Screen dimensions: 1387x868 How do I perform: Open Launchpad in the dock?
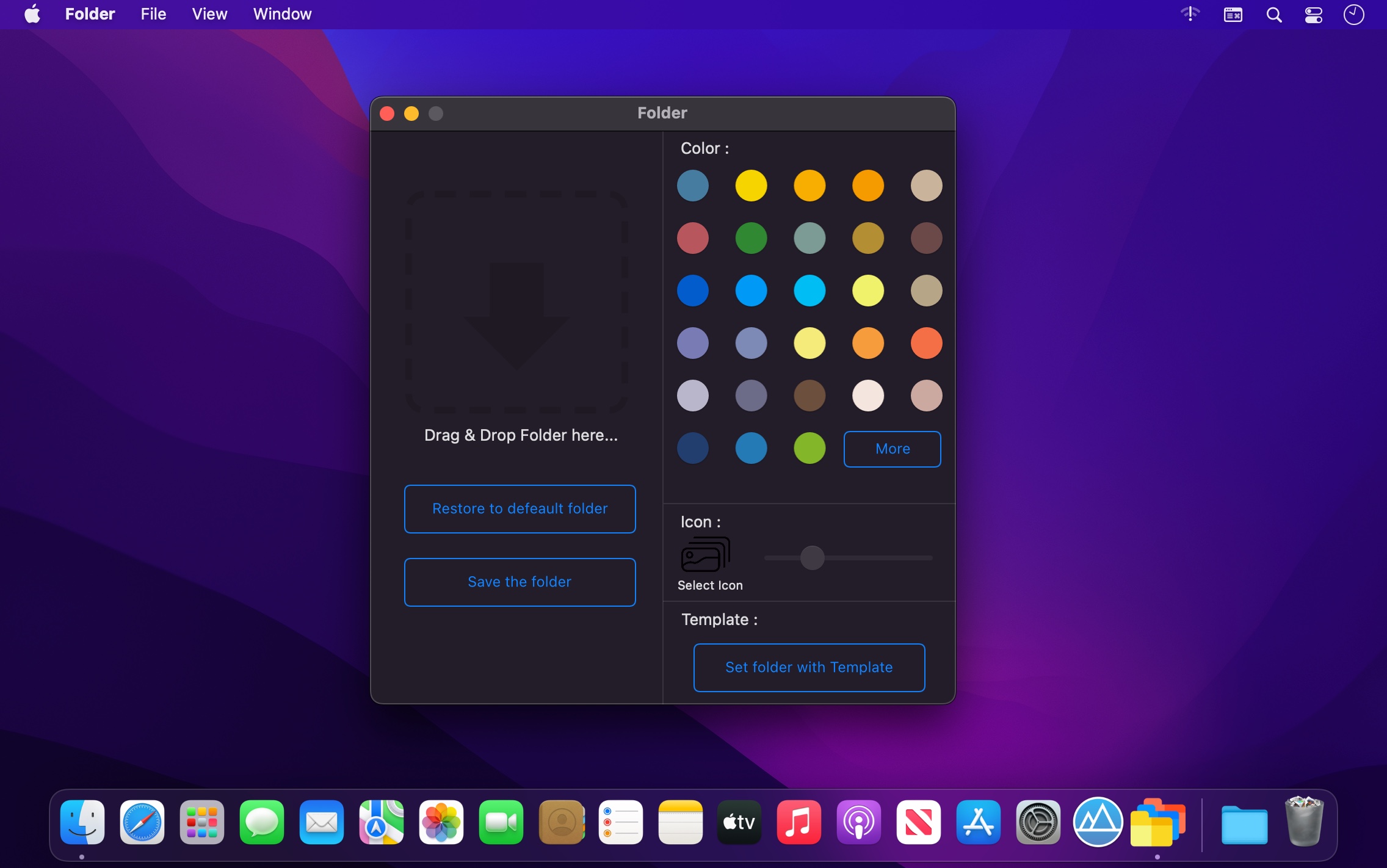(x=202, y=822)
